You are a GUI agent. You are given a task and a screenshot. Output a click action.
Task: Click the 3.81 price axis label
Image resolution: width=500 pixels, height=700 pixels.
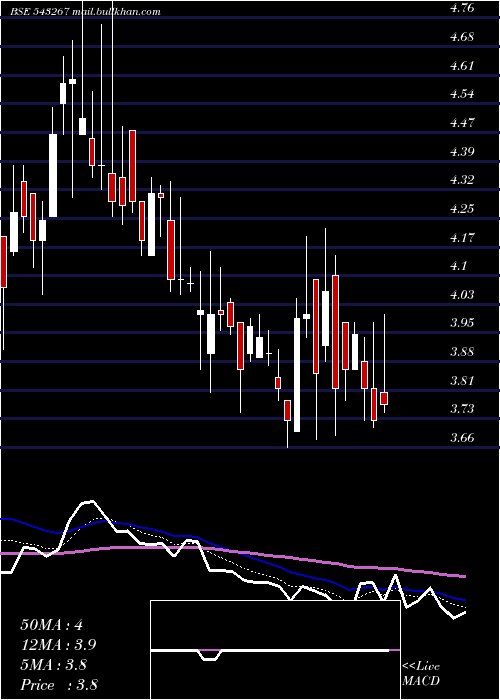click(x=462, y=381)
